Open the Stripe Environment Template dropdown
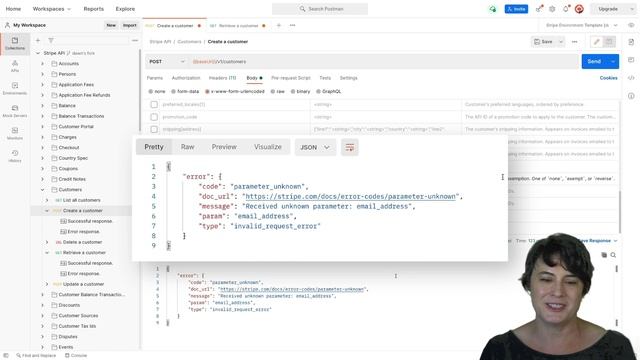This screenshot has width=640, height=360. (582, 25)
